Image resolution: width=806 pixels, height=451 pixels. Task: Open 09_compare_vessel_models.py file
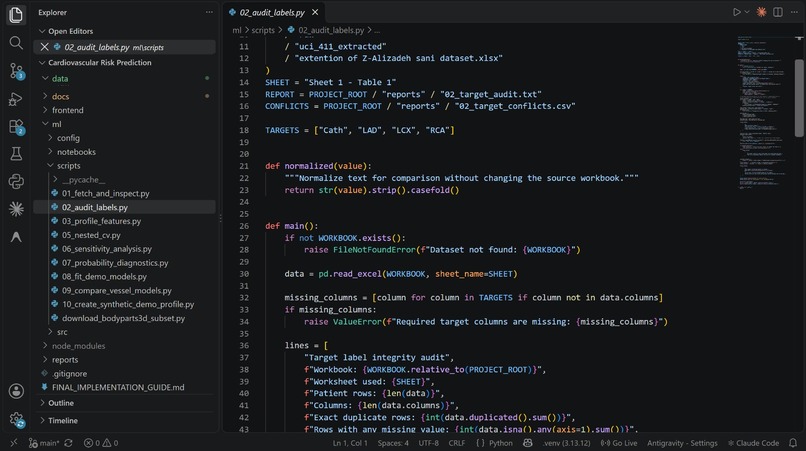tap(117, 291)
